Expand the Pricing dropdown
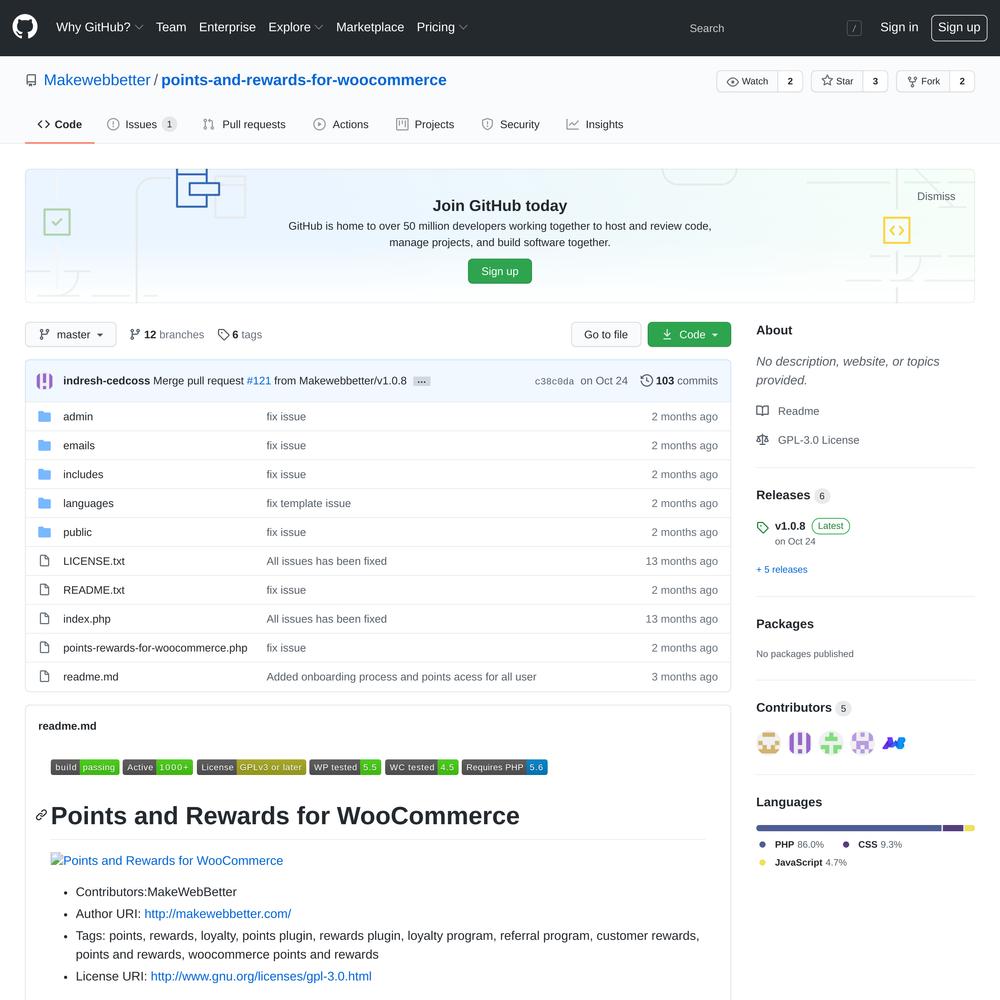1000x1000 pixels. tap(442, 27)
